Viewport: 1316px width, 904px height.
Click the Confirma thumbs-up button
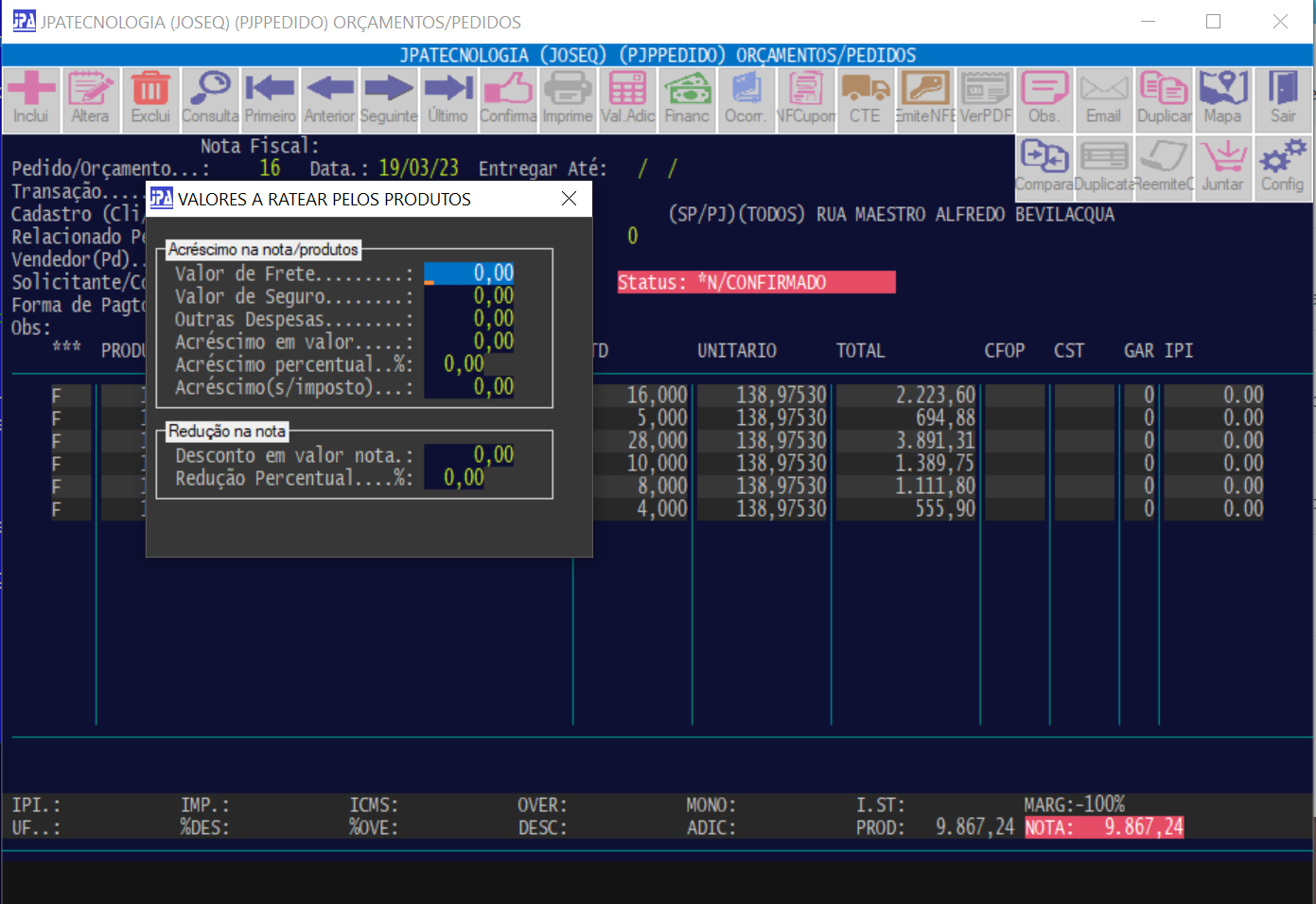(x=508, y=98)
